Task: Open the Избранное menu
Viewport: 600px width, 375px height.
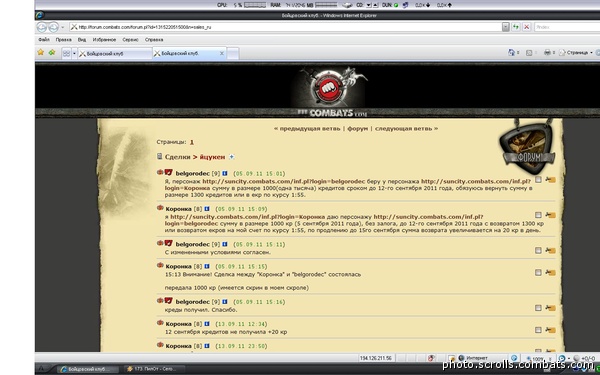Action: click(104, 40)
